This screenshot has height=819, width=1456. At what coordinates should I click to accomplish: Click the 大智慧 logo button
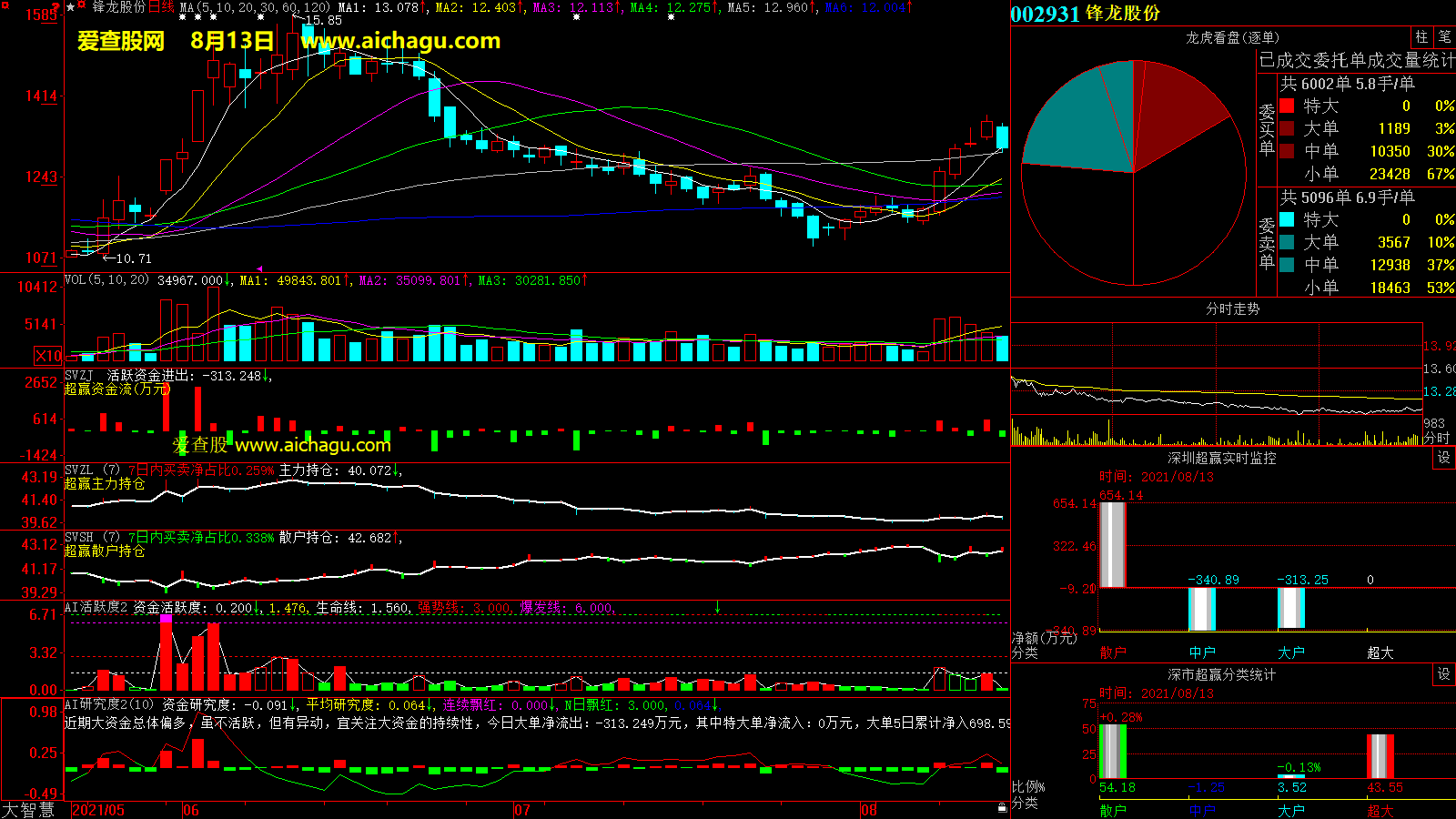click(29, 809)
